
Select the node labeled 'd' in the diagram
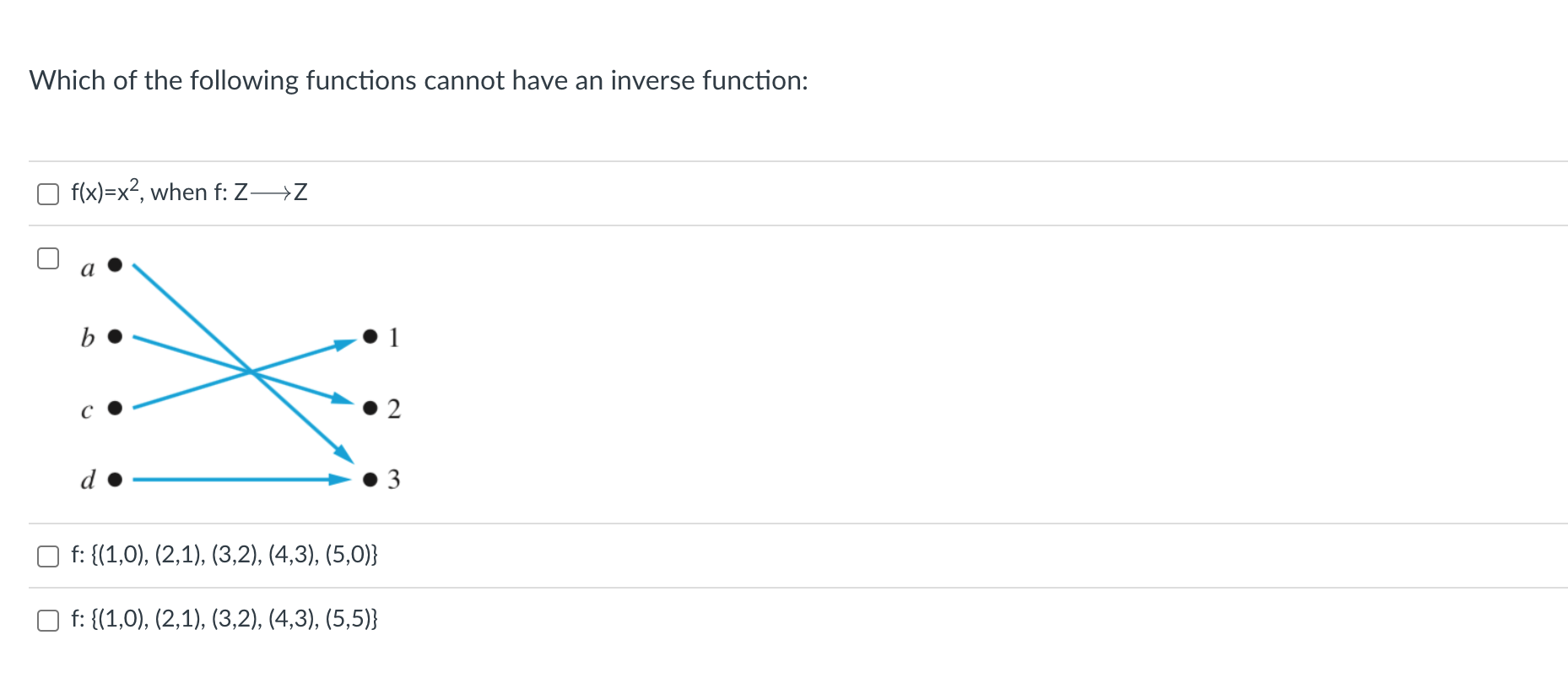pos(114,480)
